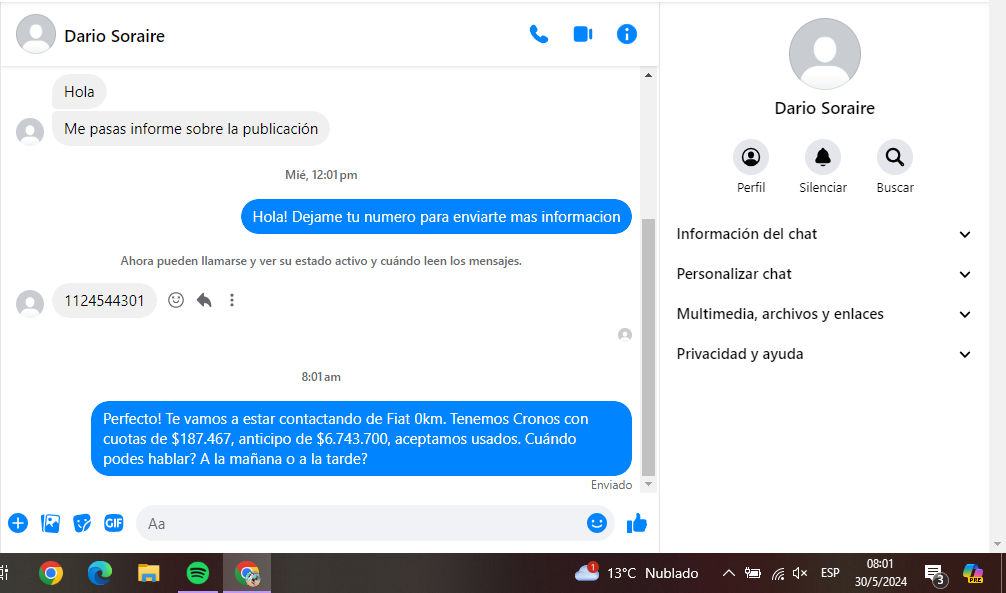Switch input language ESP
1006x593 pixels.
(830, 573)
